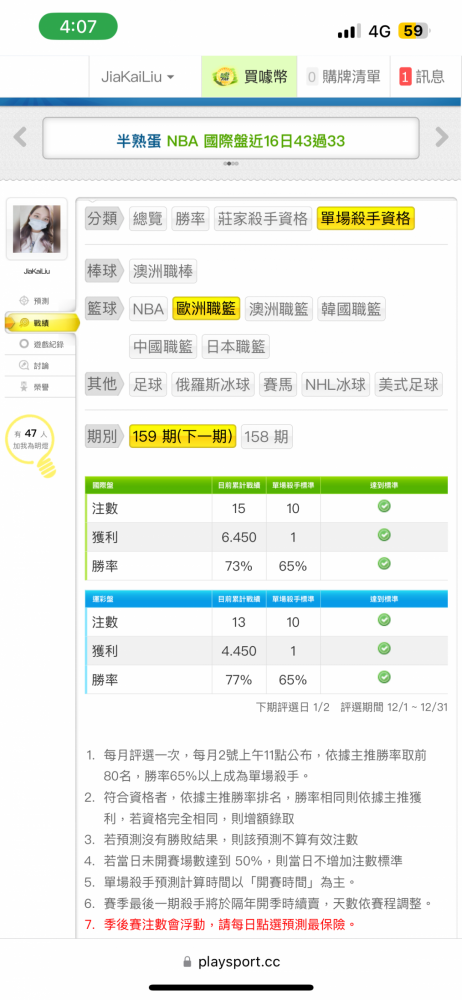The width and height of the screenshot is (462, 1000).
Task: Open the 購牌清單 purchase list
Action: [343, 77]
